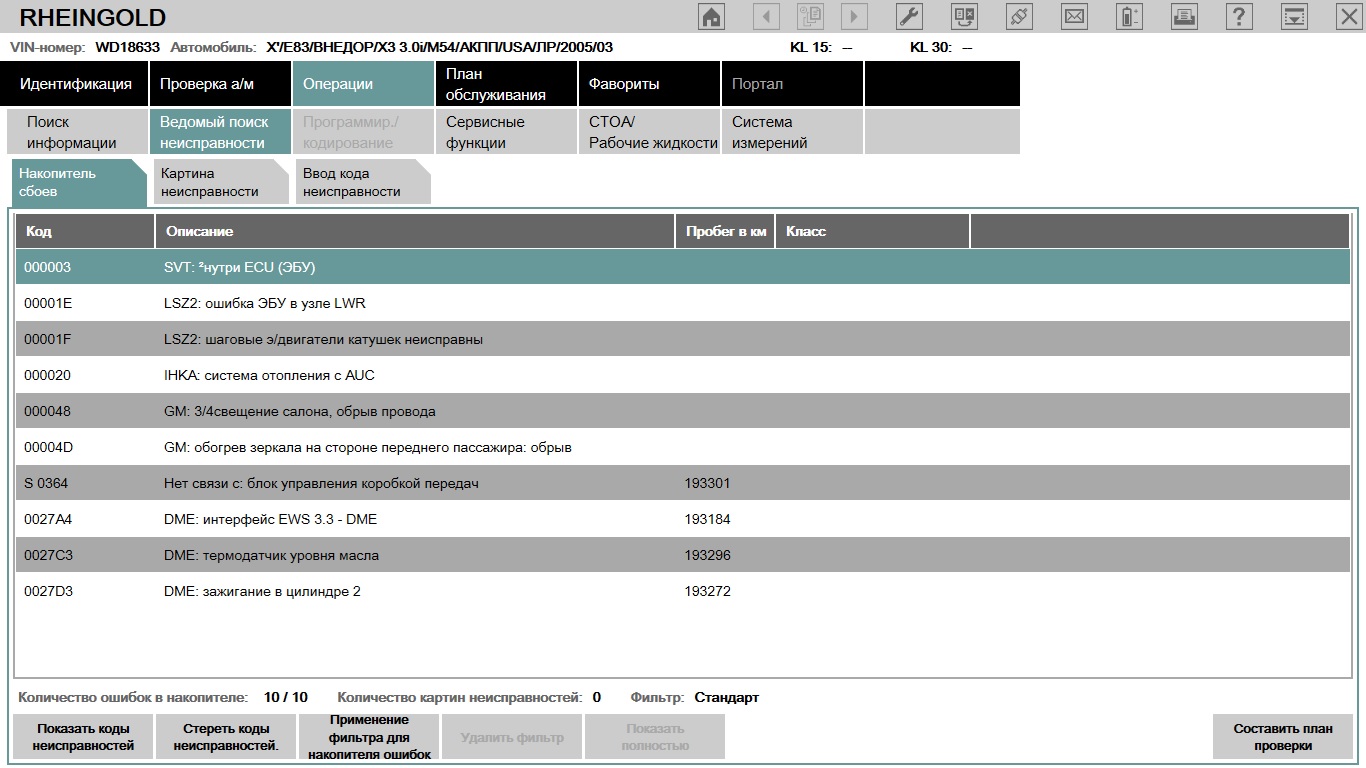Click Пробег в км column header
This screenshot has height=768, width=1366.
725,231
